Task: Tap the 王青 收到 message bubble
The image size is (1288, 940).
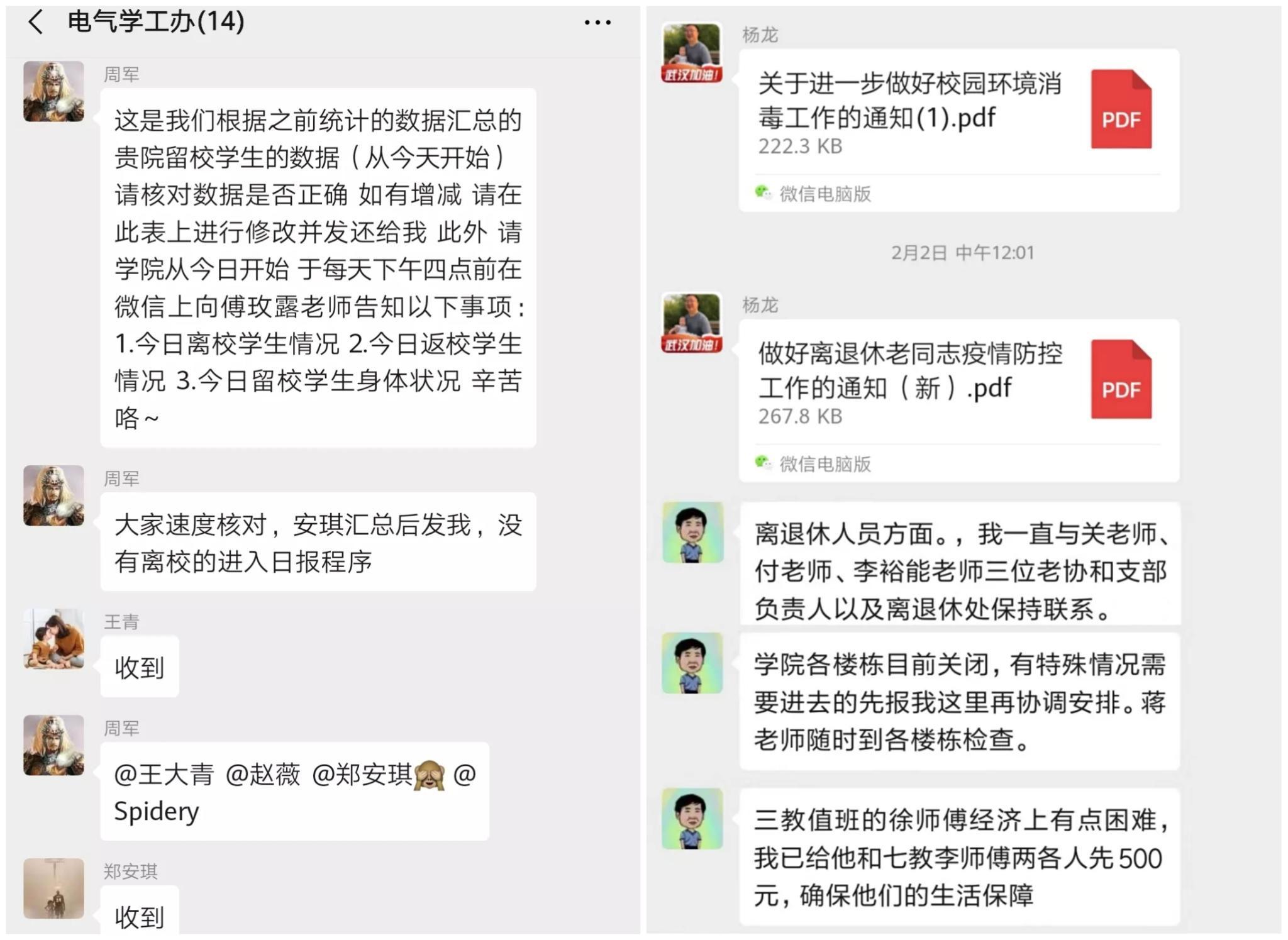Action: 140,666
